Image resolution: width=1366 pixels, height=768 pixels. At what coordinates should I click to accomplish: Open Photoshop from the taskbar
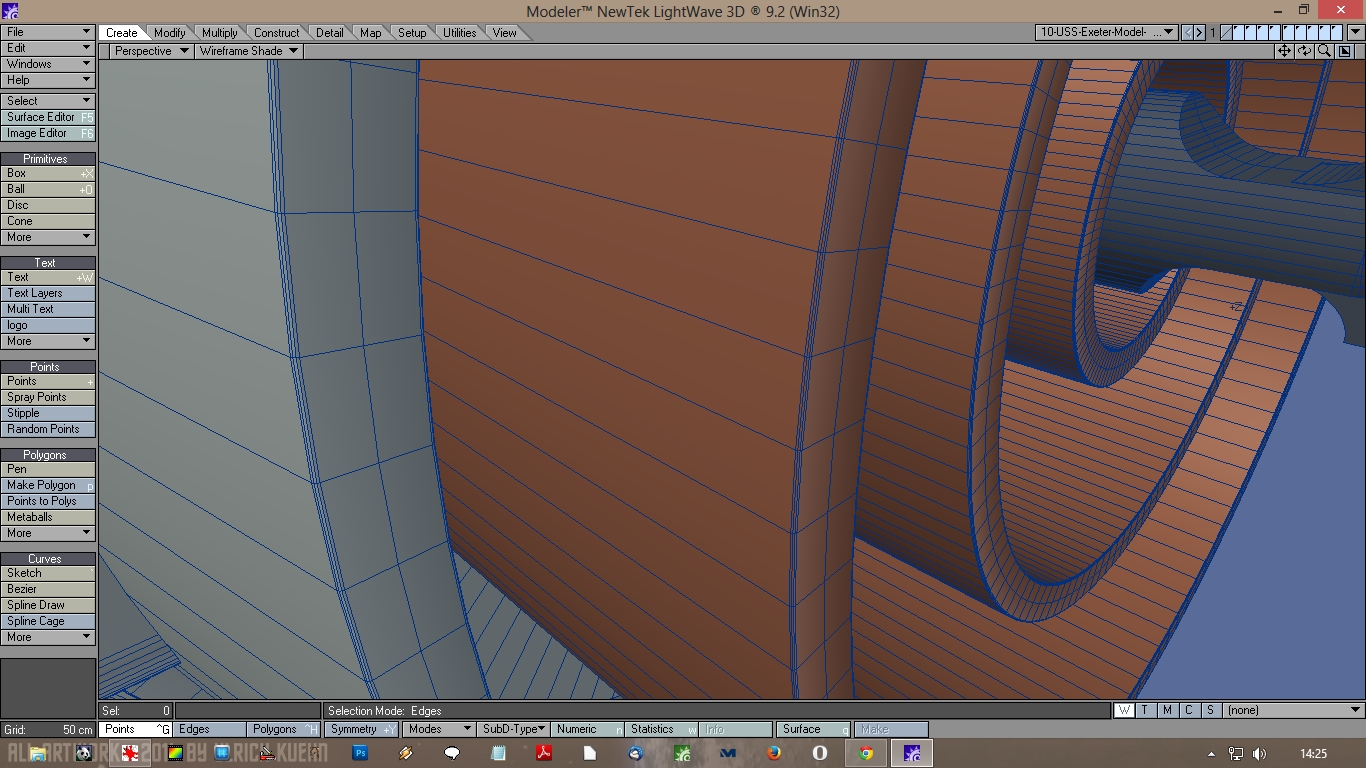point(361,753)
